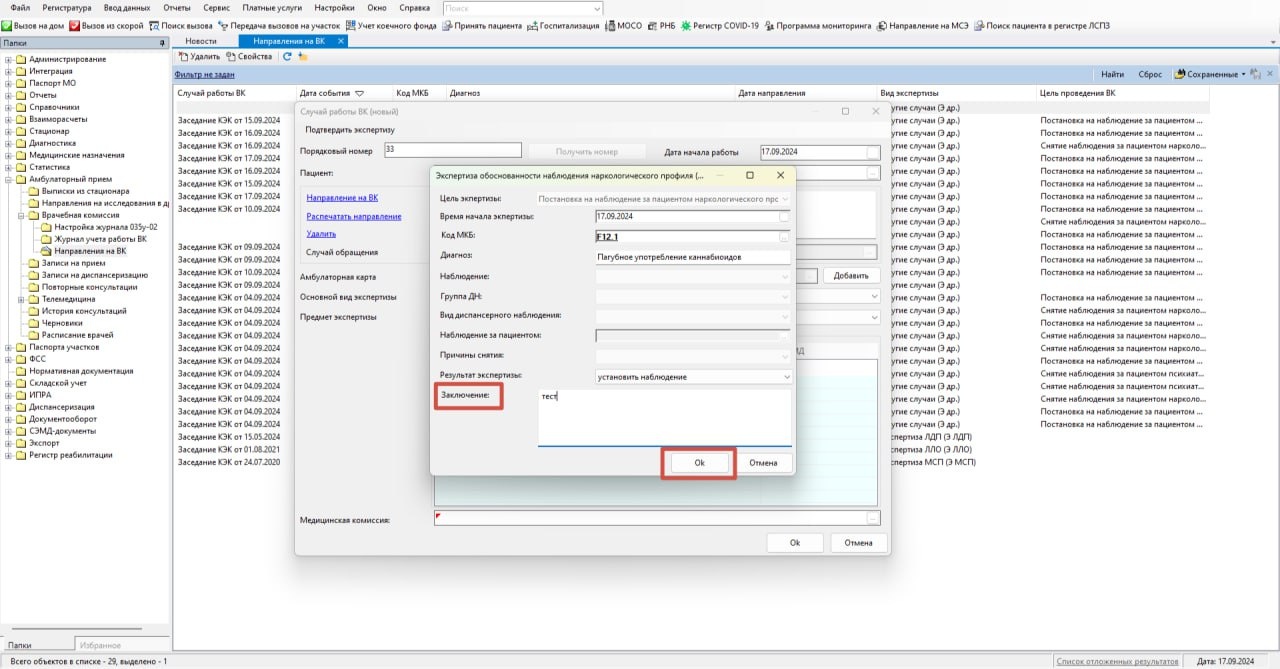Open the Регистратура menu
The height and width of the screenshot is (669, 1280).
click(67, 7)
